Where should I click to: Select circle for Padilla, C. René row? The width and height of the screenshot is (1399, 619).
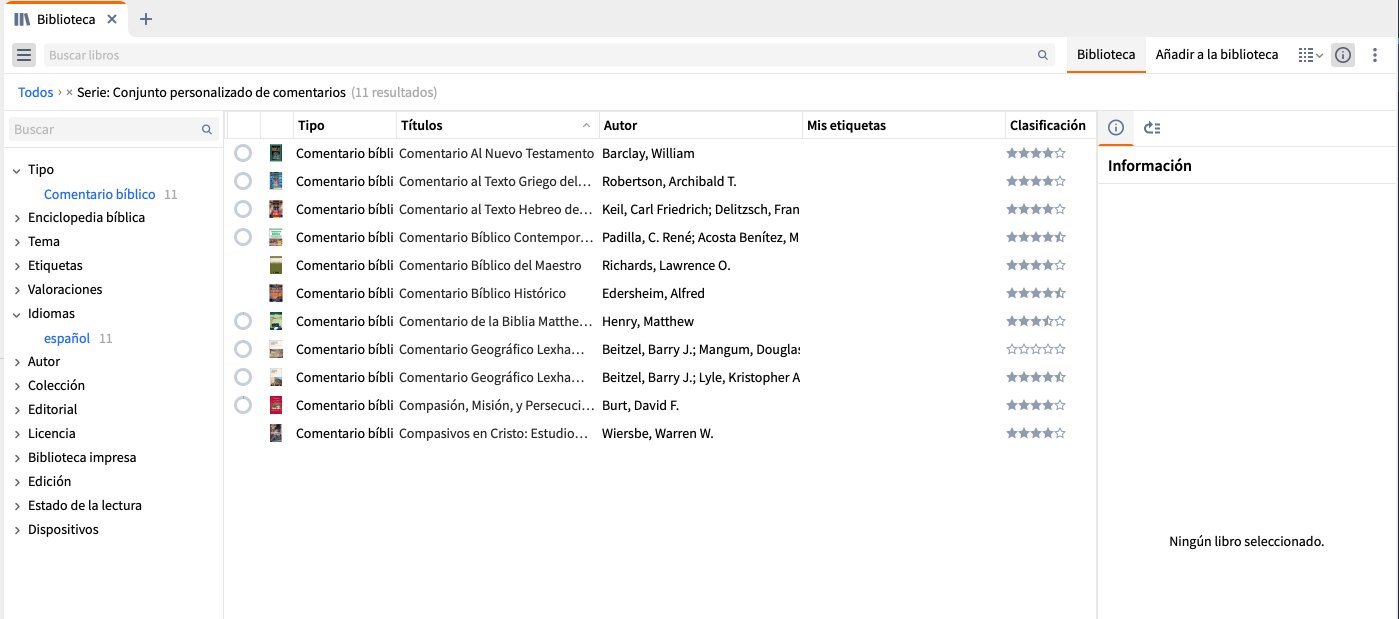click(242, 237)
